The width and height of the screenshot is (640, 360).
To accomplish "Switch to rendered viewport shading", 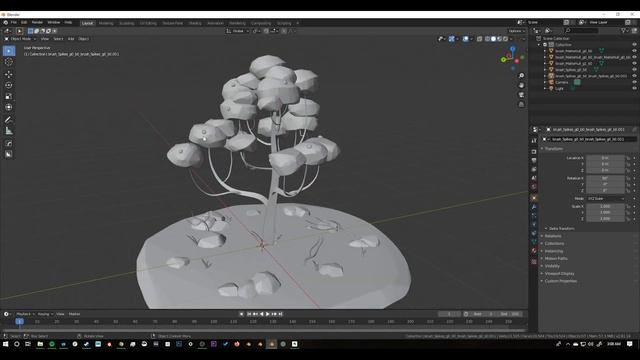I will tap(505, 39).
